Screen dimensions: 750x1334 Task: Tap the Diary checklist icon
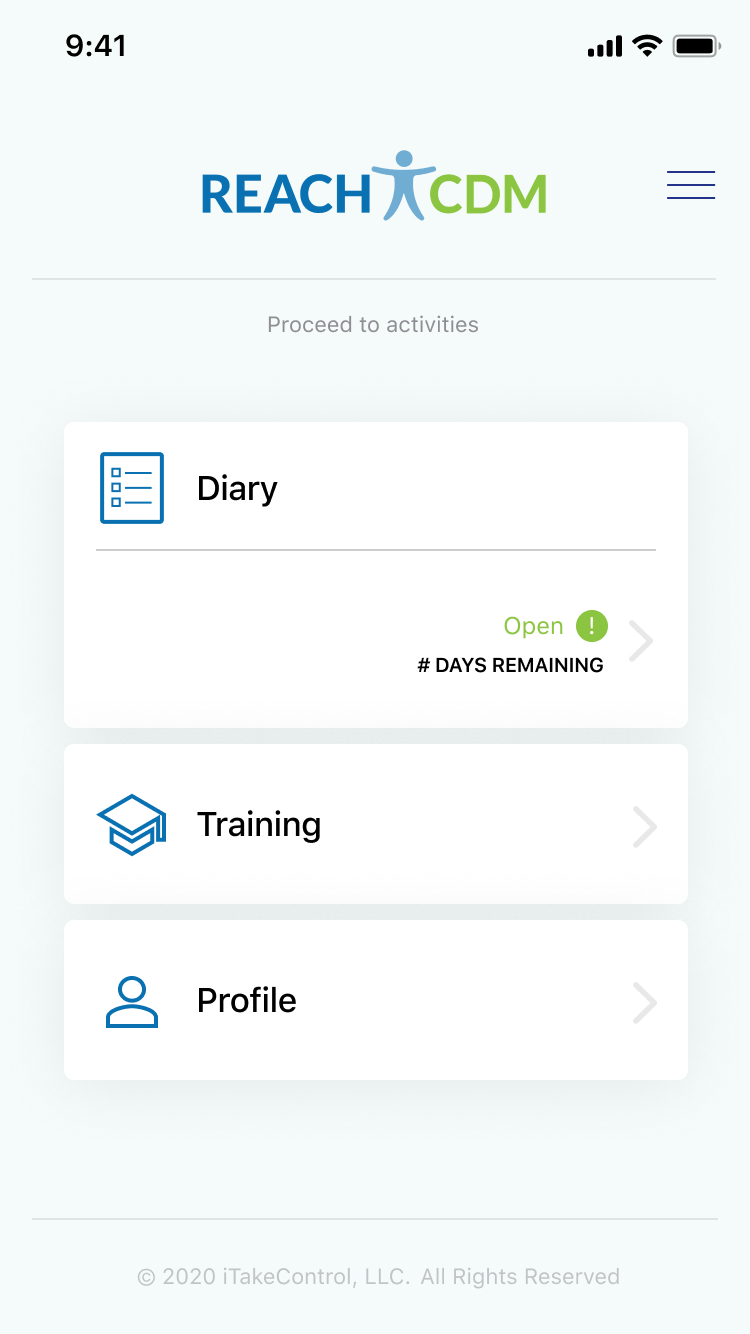tap(132, 488)
